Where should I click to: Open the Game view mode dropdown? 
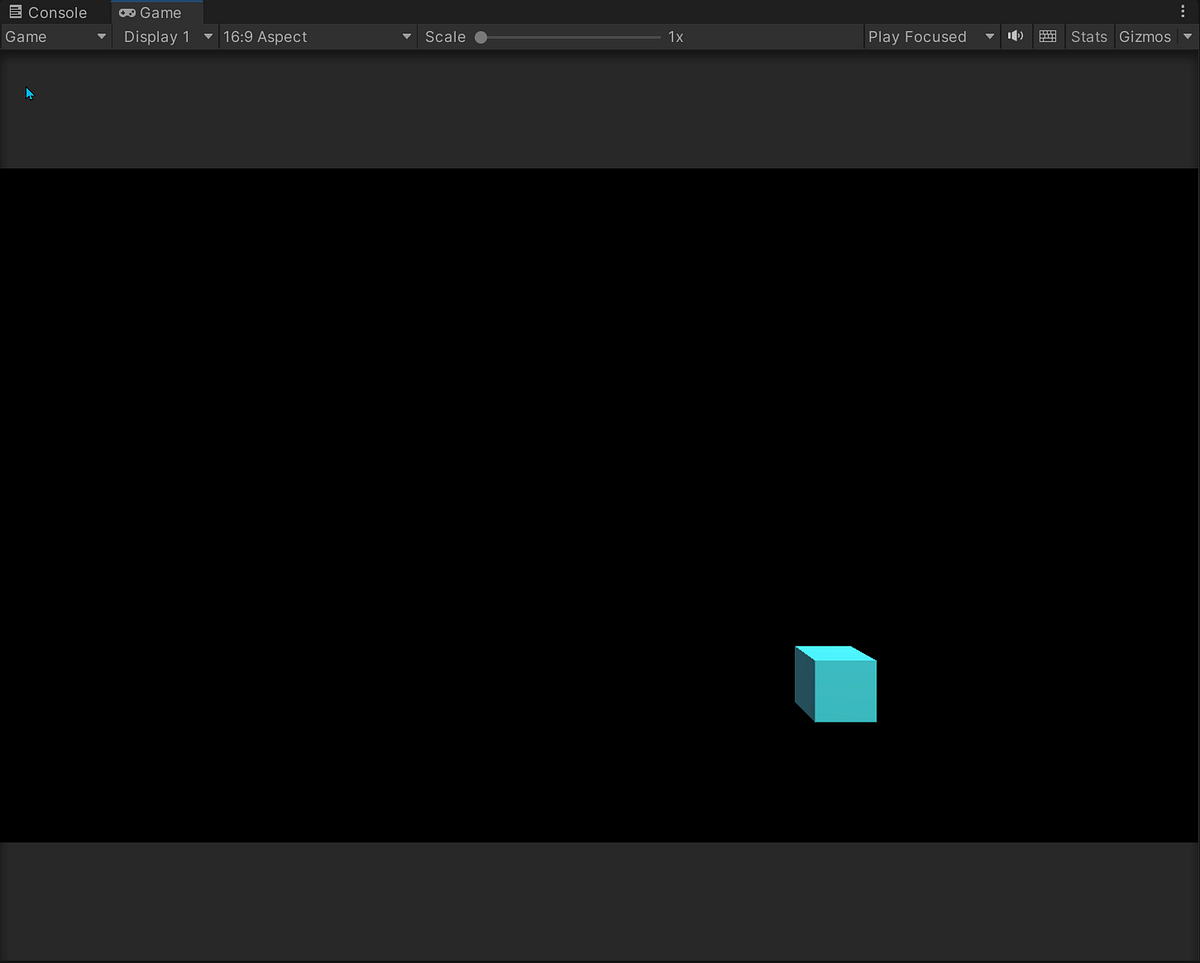click(55, 36)
